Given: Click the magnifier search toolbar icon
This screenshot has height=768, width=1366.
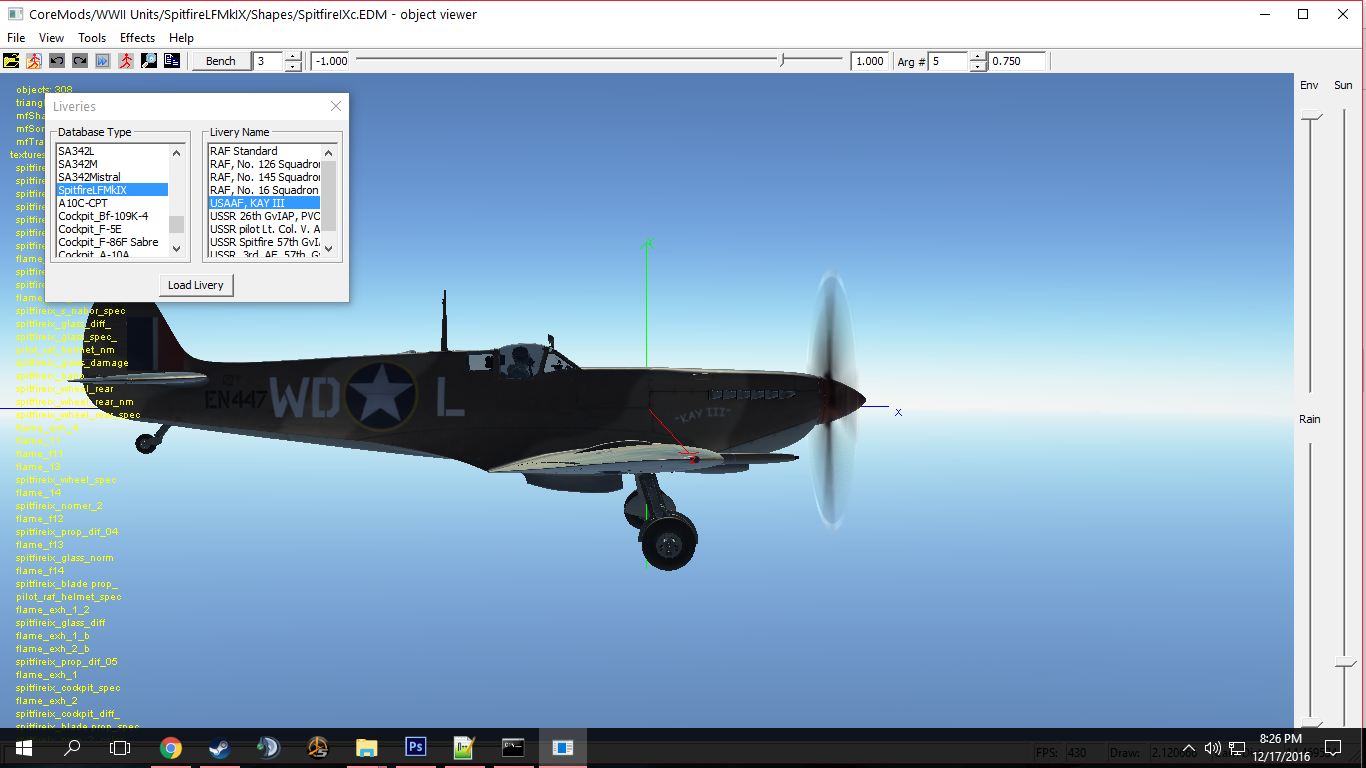Looking at the screenshot, I should tap(149, 61).
